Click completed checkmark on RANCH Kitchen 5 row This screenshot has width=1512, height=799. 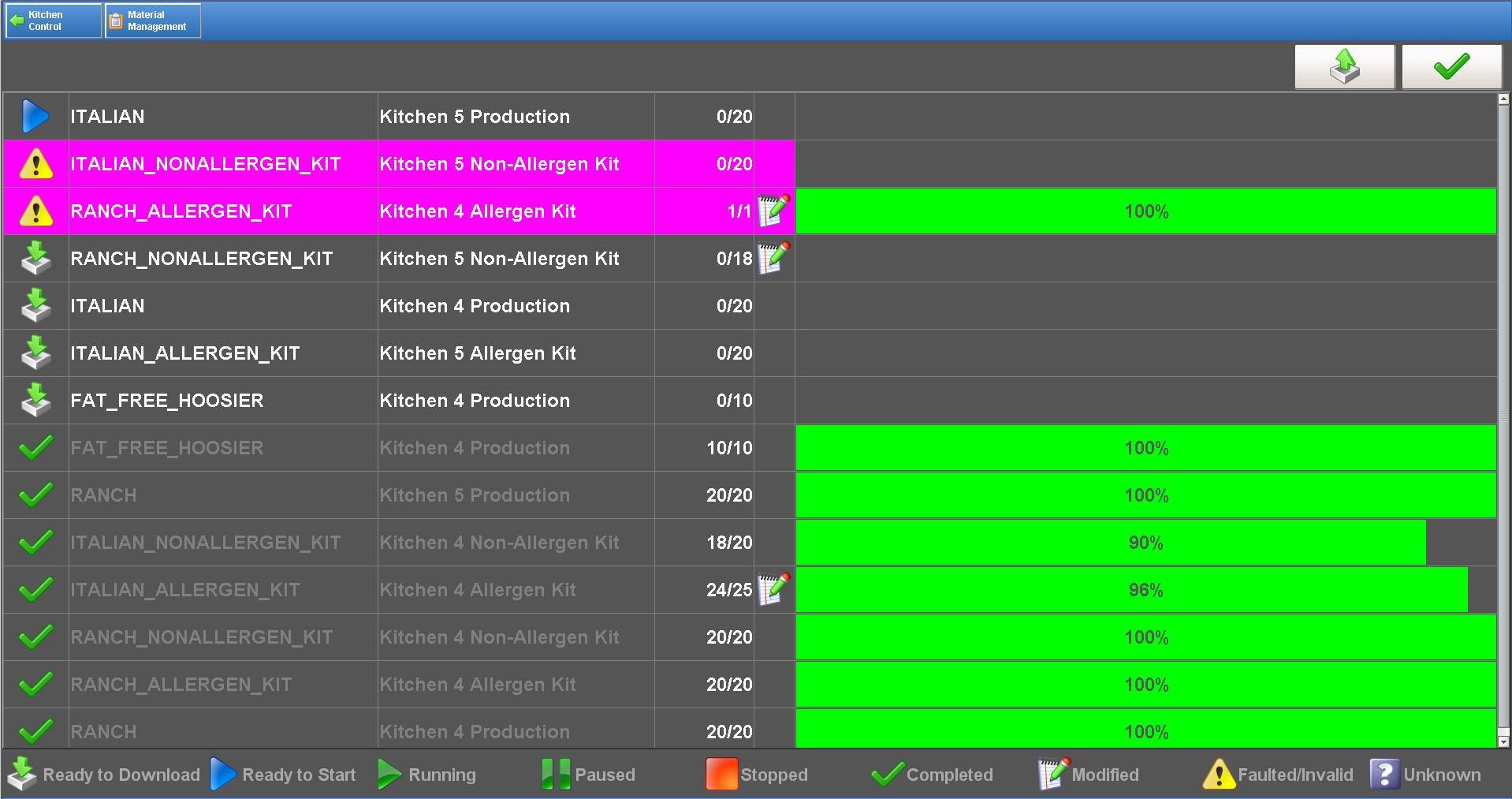click(35, 495)
